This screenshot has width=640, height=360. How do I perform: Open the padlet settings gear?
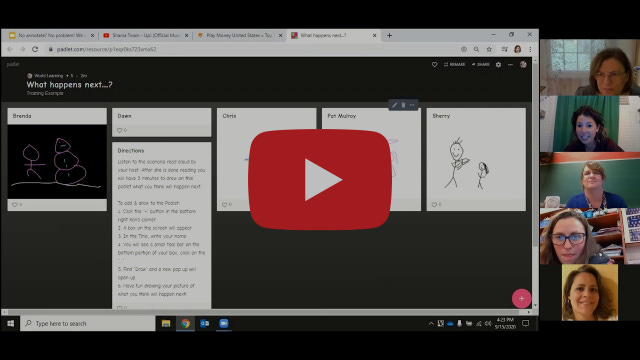[x=498, y=64]
